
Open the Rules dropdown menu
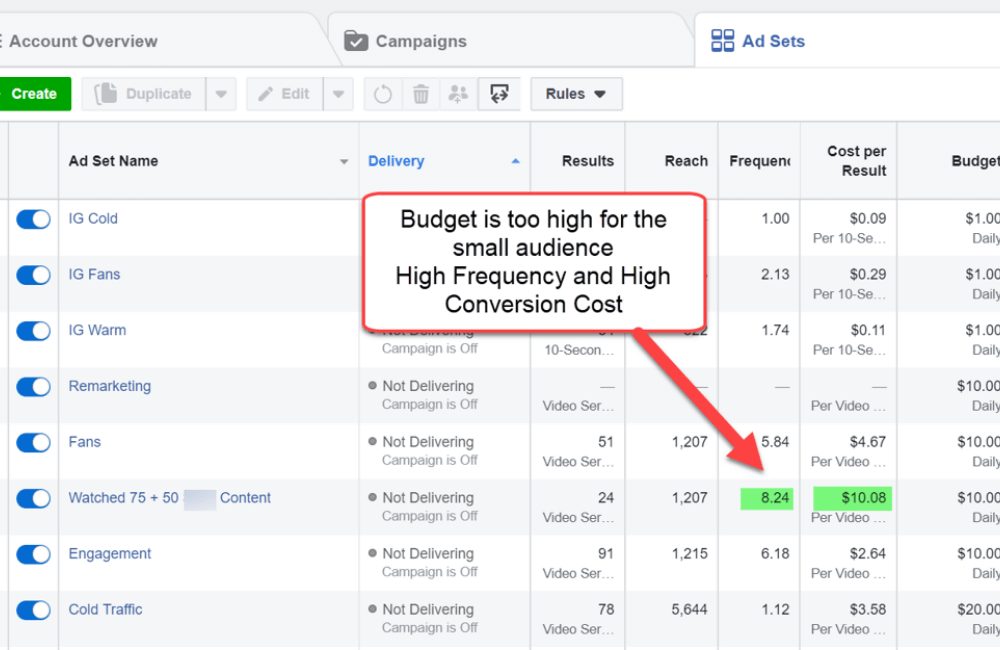(x=576, y=94)
